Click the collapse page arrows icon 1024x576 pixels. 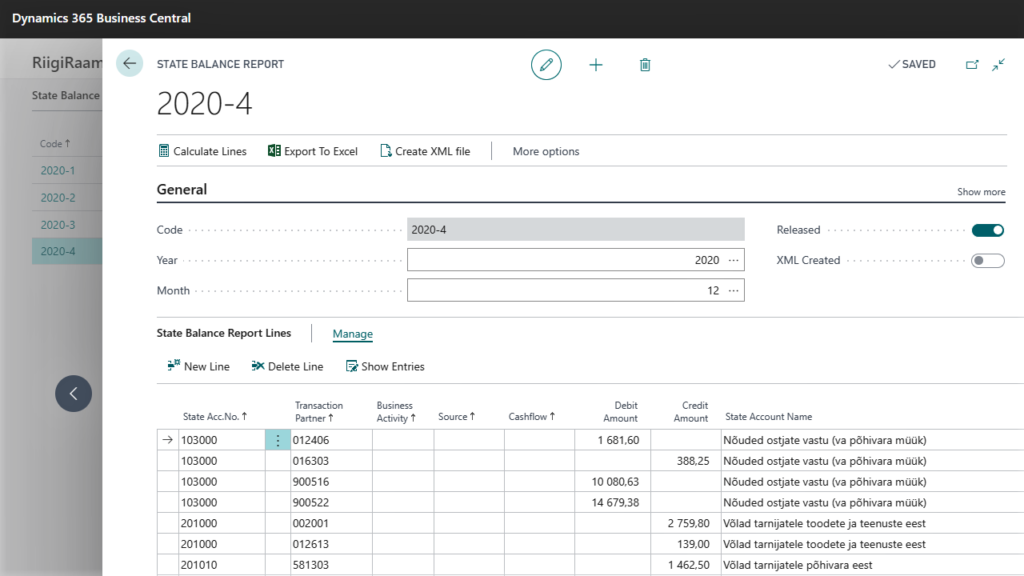point(998,65)
